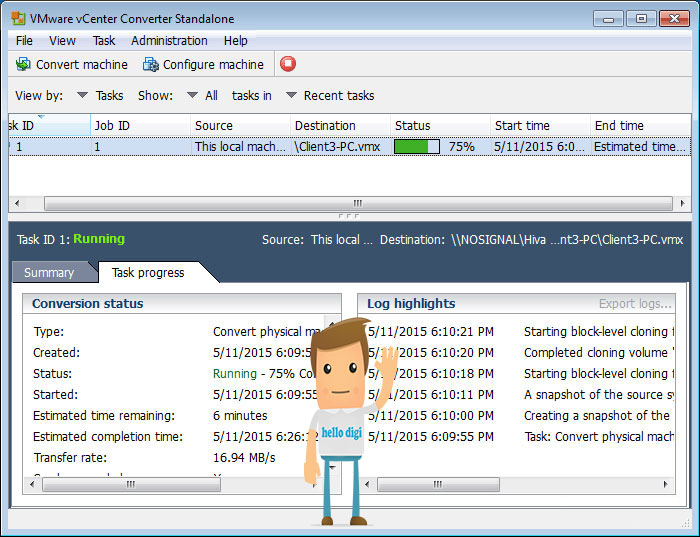Open the View menu
This screenshot has width=700, height=537.
pos(62,41)
